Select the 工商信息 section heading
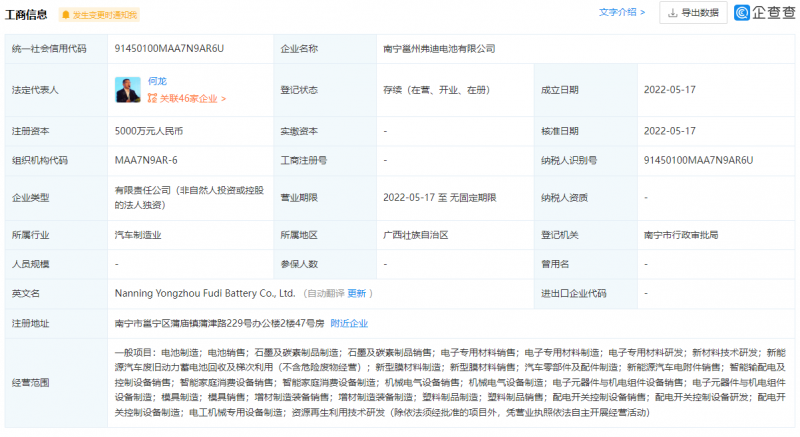 (27, 15)
